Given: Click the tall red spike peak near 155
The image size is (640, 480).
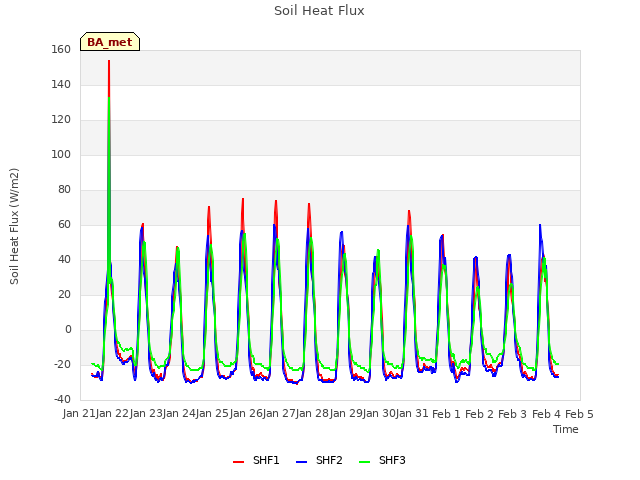Looking at the screenshot, I should click(109, 61).
